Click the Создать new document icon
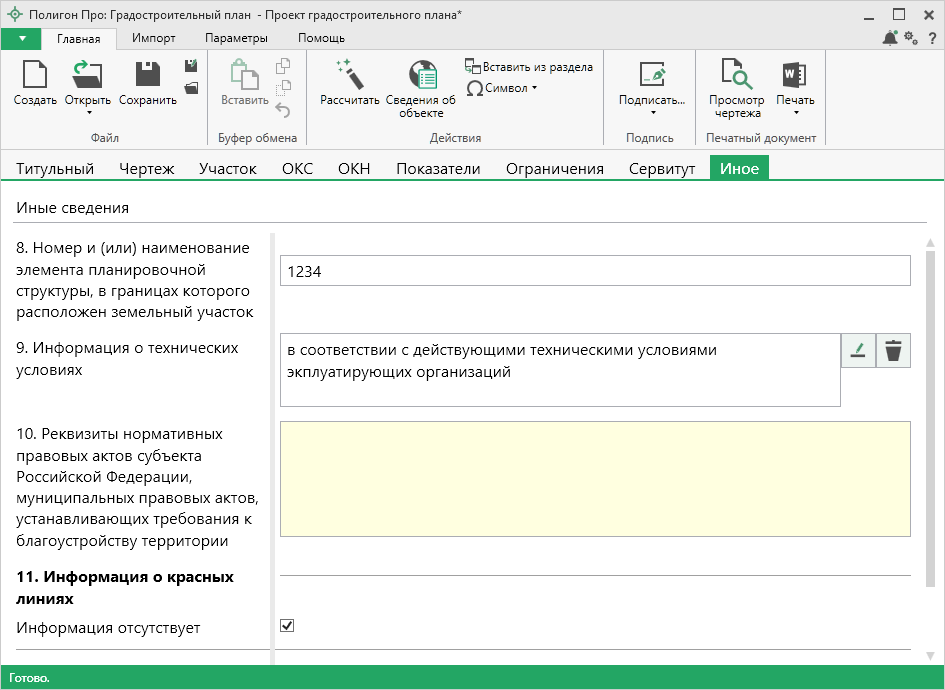Image resolution: width=945 pixels, height=690 pixels. [35, 77]
